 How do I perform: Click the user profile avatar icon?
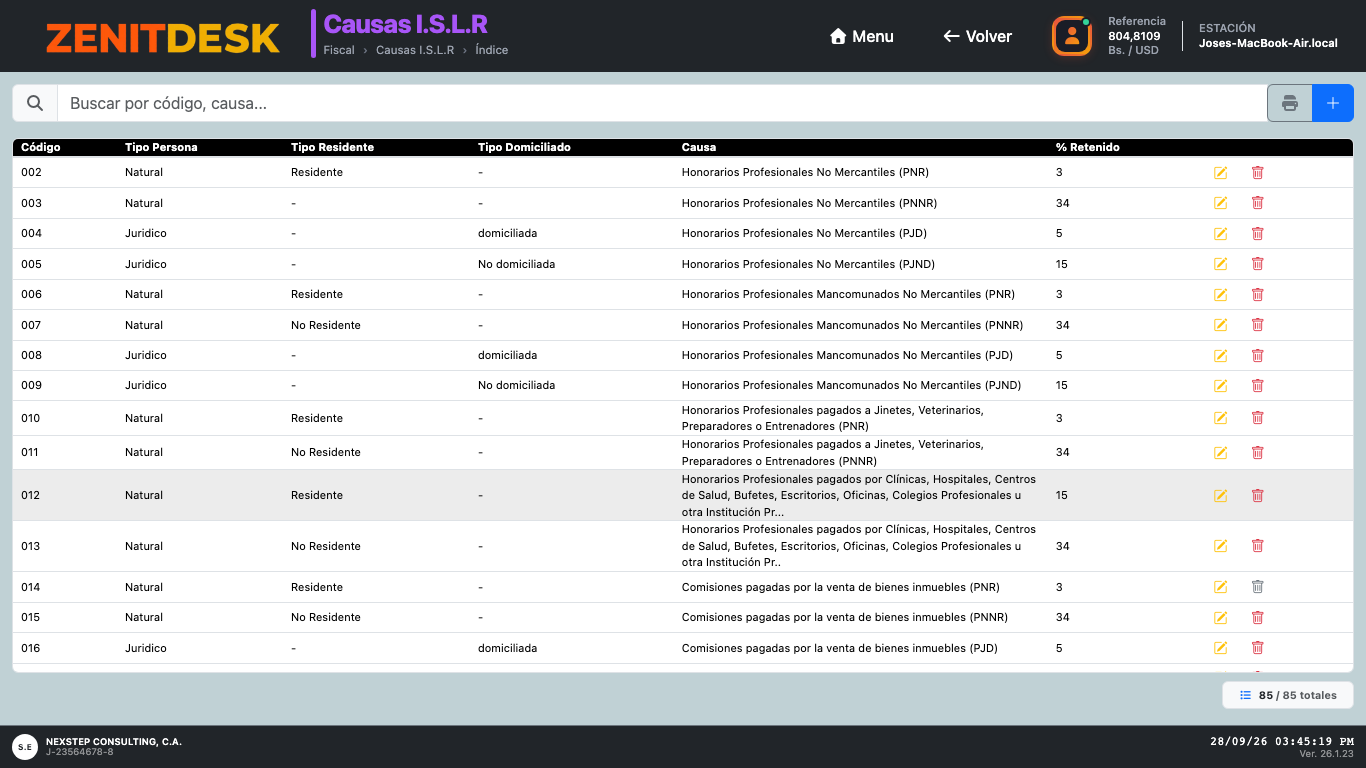point(1072,36)
